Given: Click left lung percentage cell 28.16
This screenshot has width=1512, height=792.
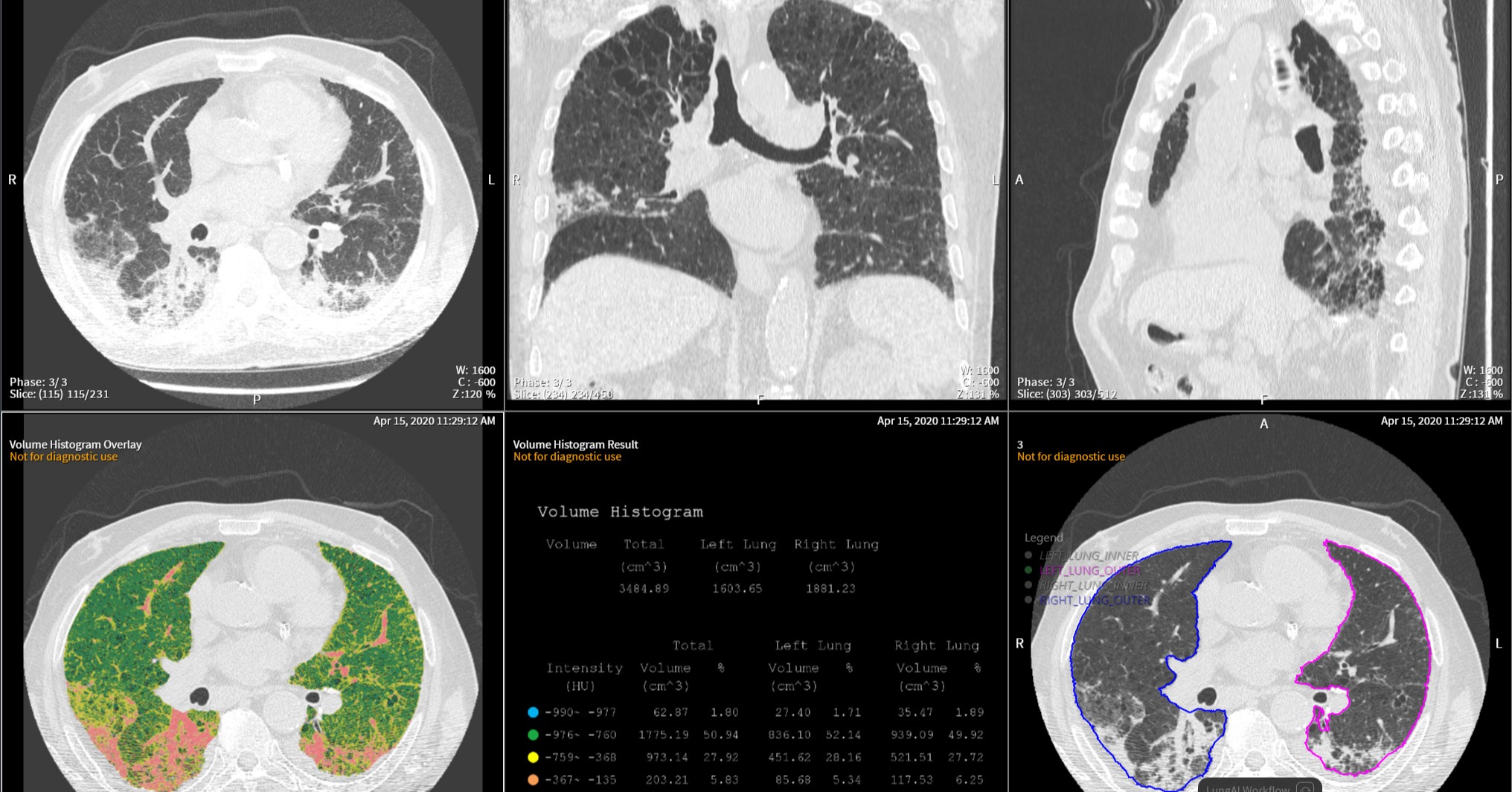Looking at the screenshot, I should (844, 757).
